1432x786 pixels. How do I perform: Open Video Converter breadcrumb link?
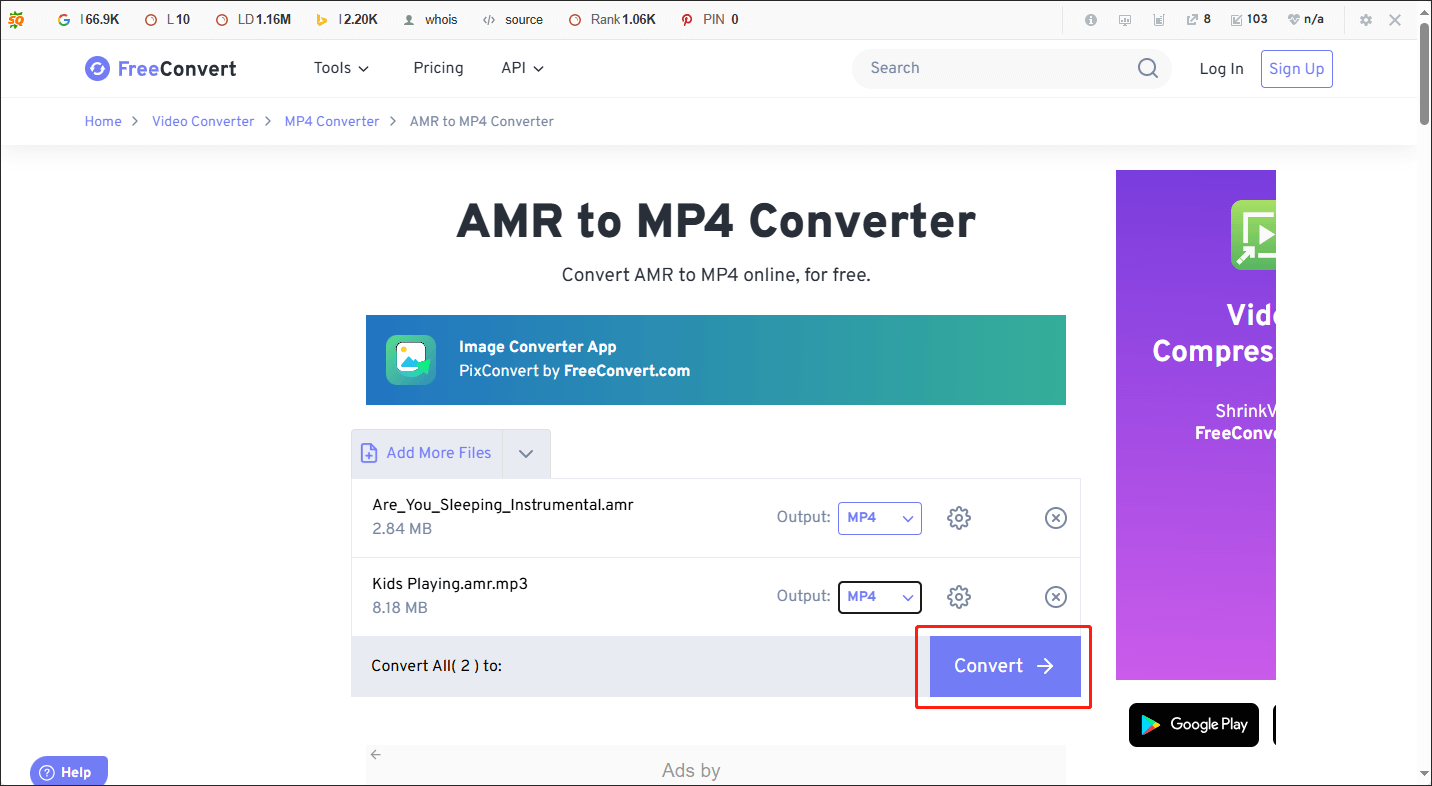(203, 121)
